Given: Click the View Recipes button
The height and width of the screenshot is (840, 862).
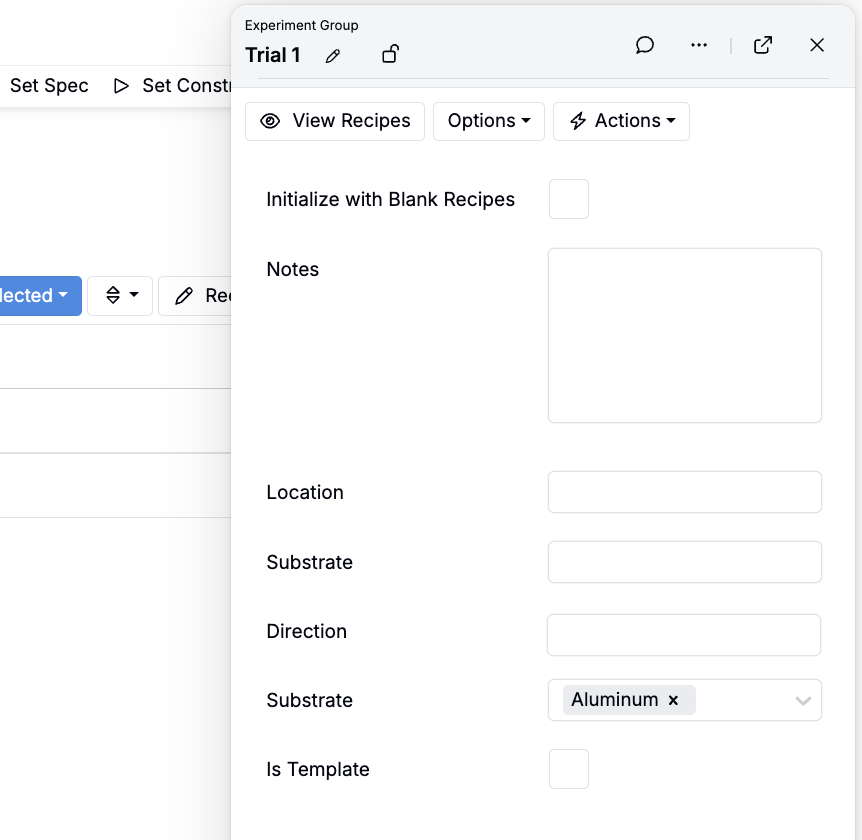Looking at the screenshot, I should 335,121.
